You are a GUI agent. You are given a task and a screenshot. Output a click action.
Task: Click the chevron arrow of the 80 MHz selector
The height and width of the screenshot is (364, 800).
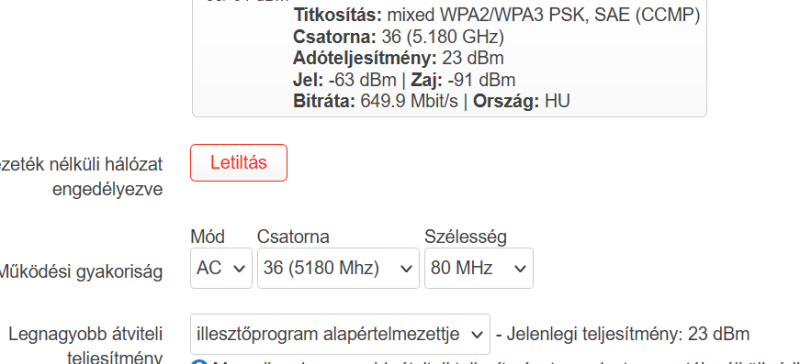coord(520,269)
